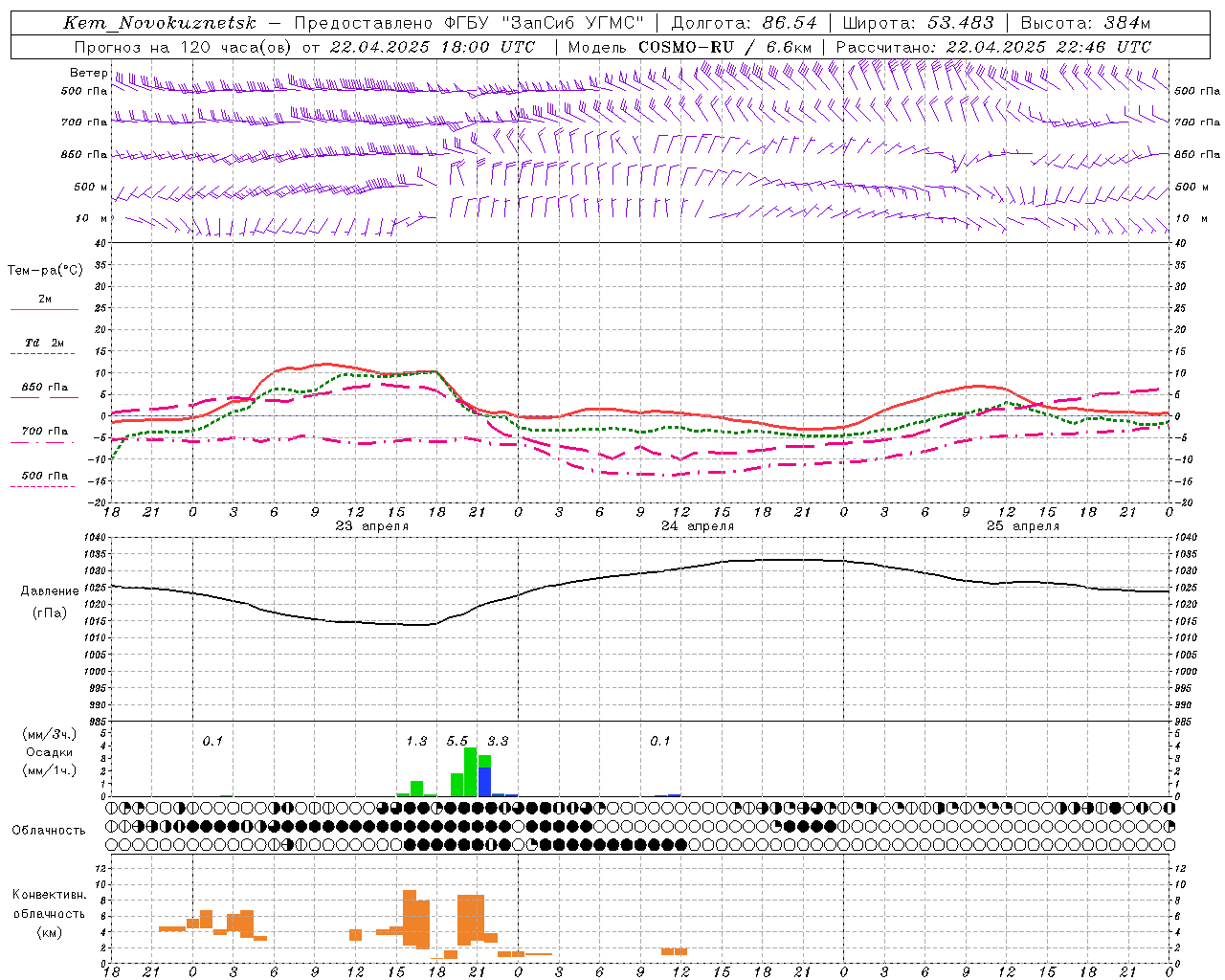Click the '700 гПа' temperature legend entry
The width and height of the screenshot is (1225, 980).
click(45, 432)
